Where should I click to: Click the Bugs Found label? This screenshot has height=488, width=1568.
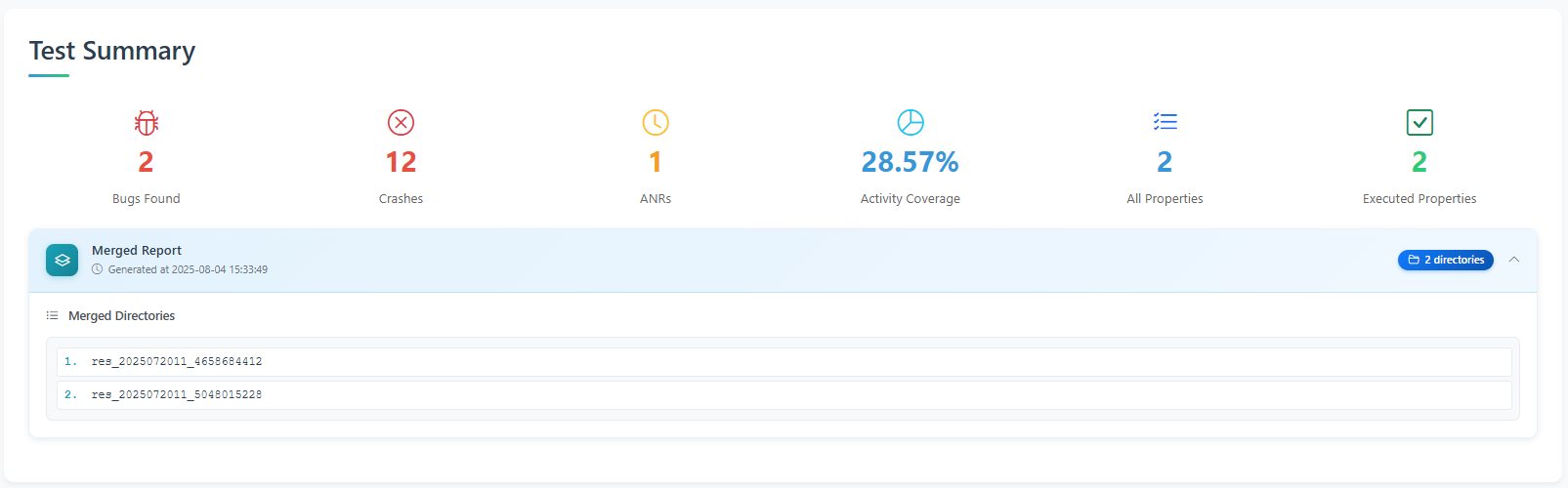click(147, 199)
